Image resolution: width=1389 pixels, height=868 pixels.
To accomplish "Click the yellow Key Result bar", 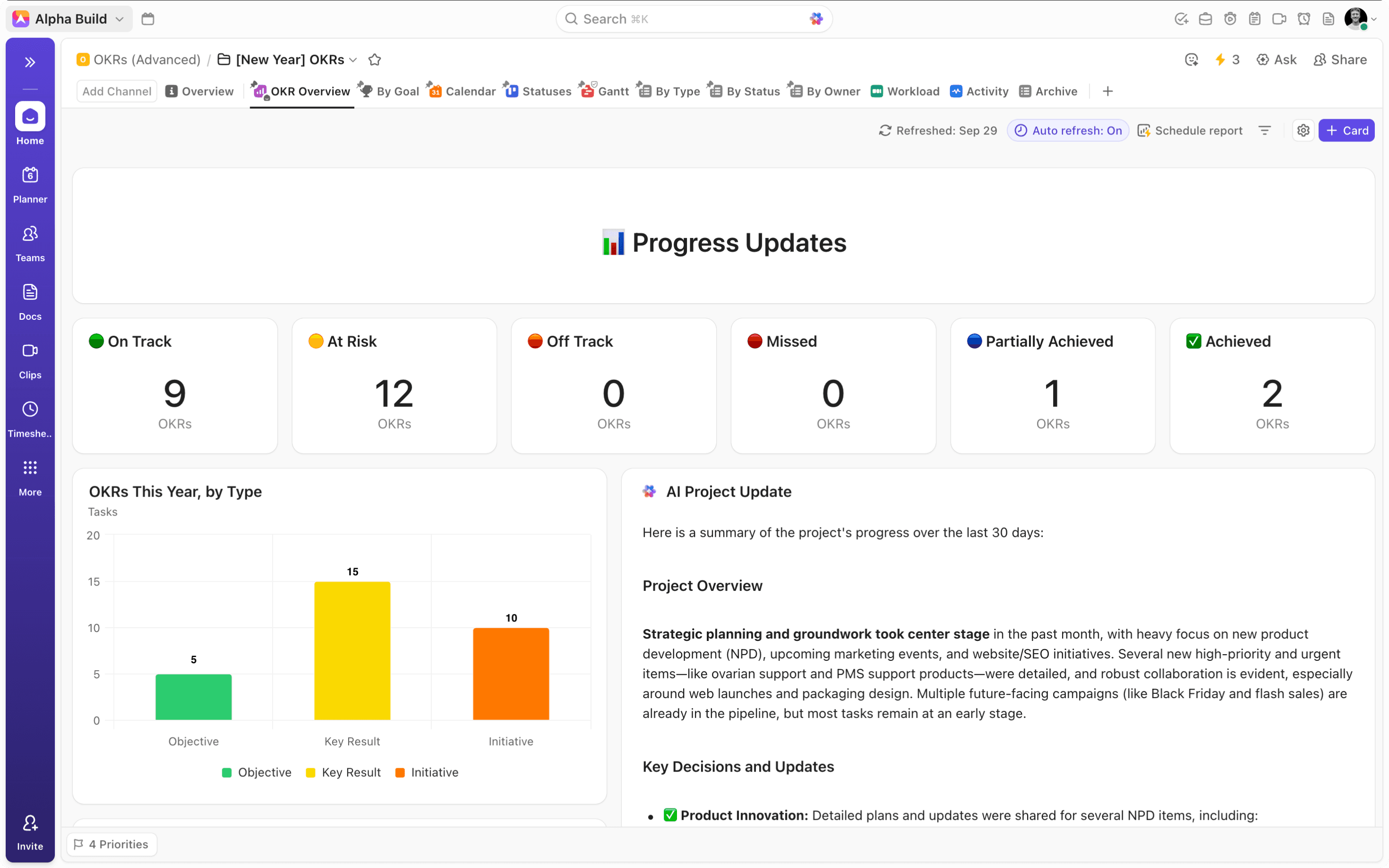I will pos(352,650).
